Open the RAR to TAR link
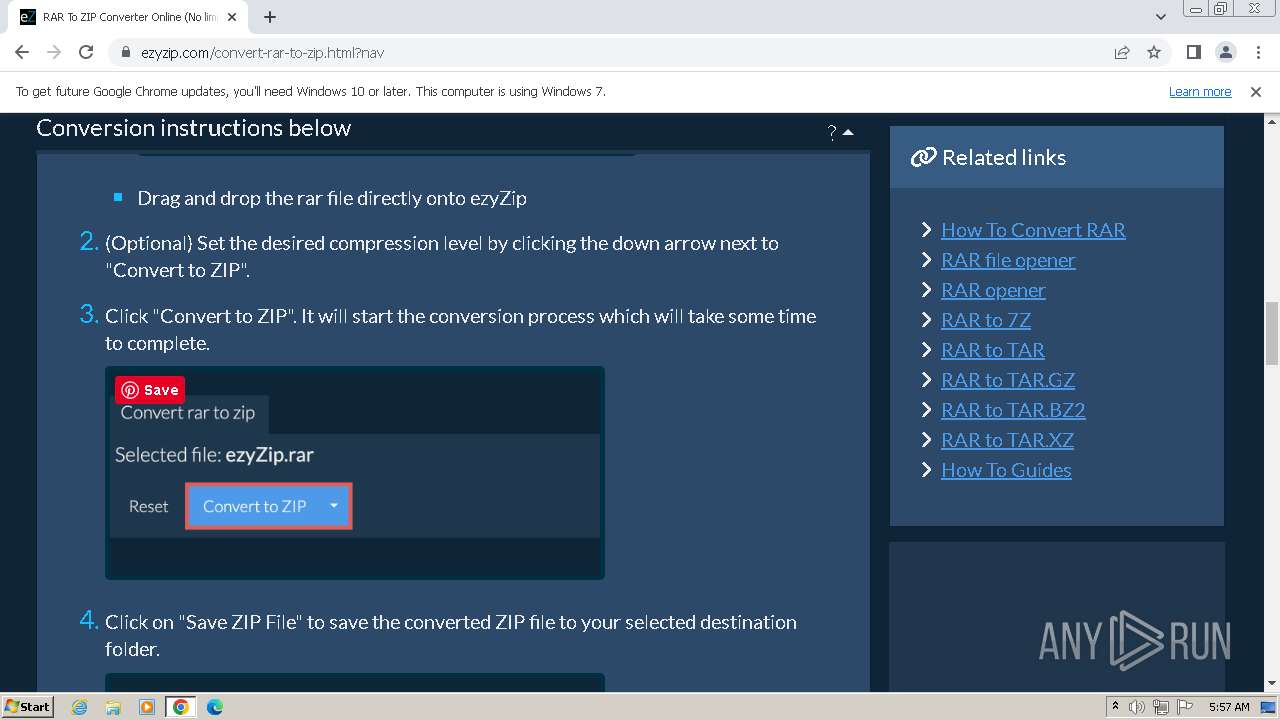Screen dimensions: 1280x720 point(993,350)
